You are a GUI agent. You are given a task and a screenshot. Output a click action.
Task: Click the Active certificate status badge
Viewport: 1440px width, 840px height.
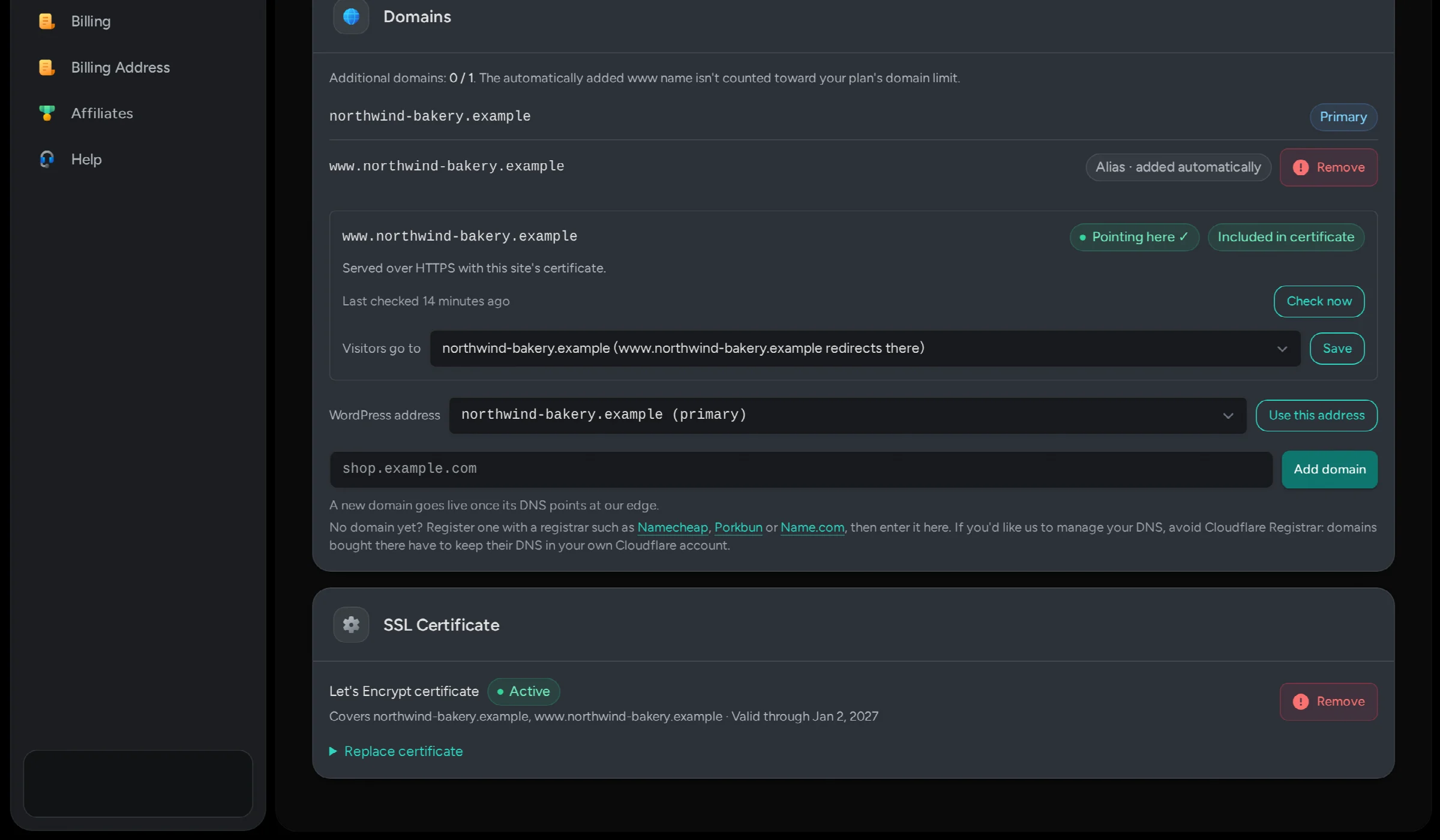click(524, 691)
